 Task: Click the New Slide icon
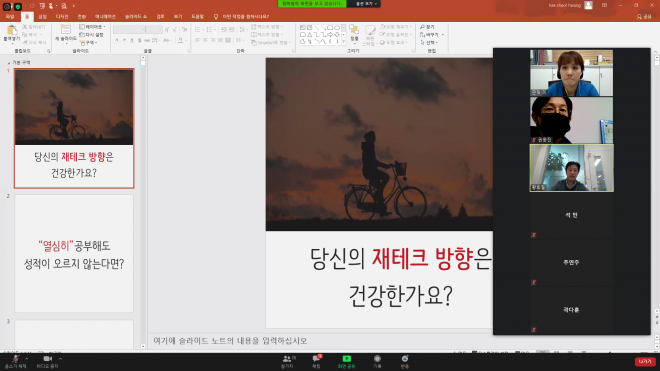coord(66,33)
